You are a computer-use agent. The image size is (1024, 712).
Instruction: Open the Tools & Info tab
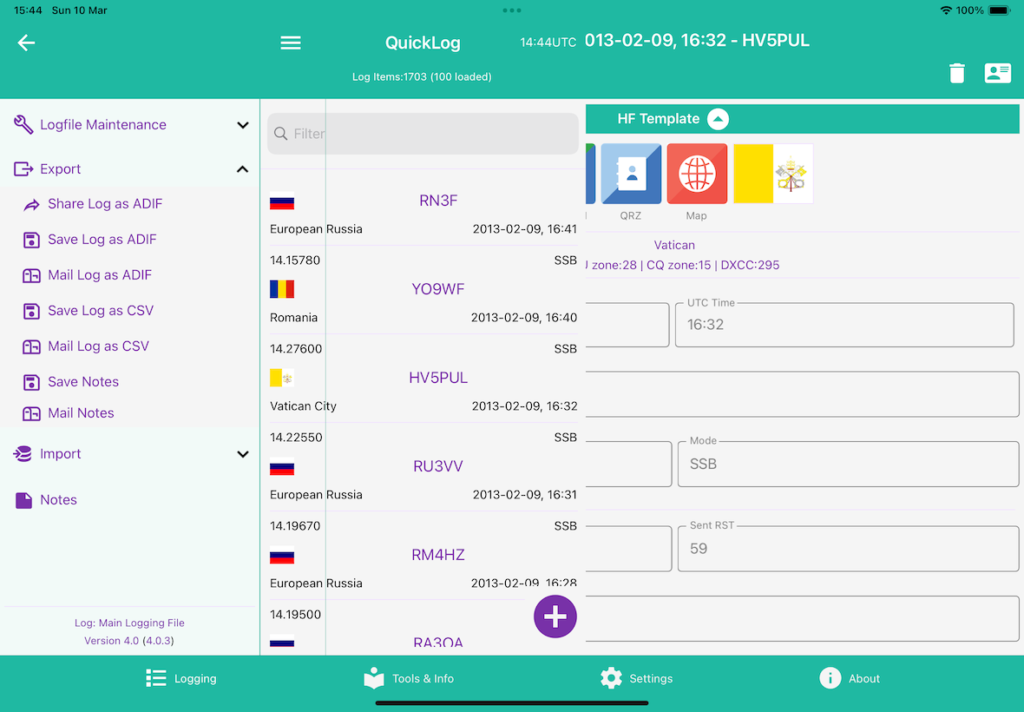tap(409, 679)
